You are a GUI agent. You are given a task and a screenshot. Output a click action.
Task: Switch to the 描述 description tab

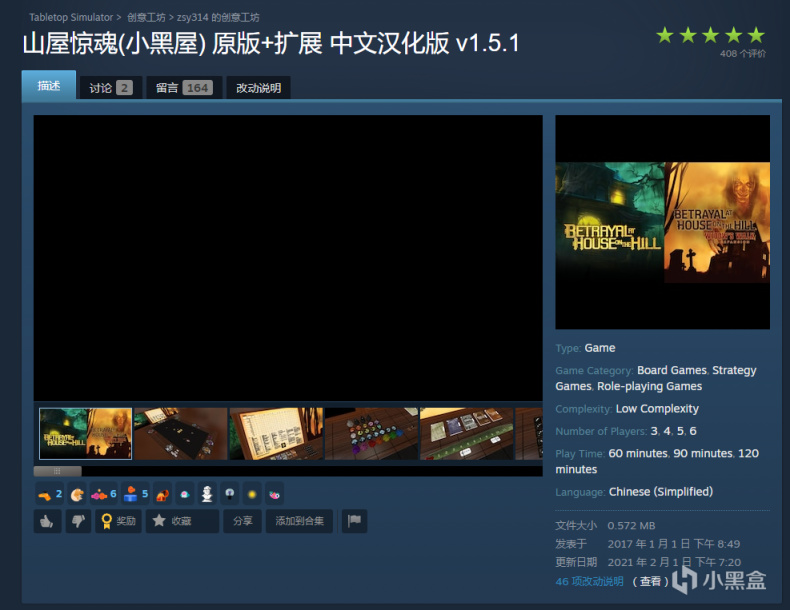point(49,86)
